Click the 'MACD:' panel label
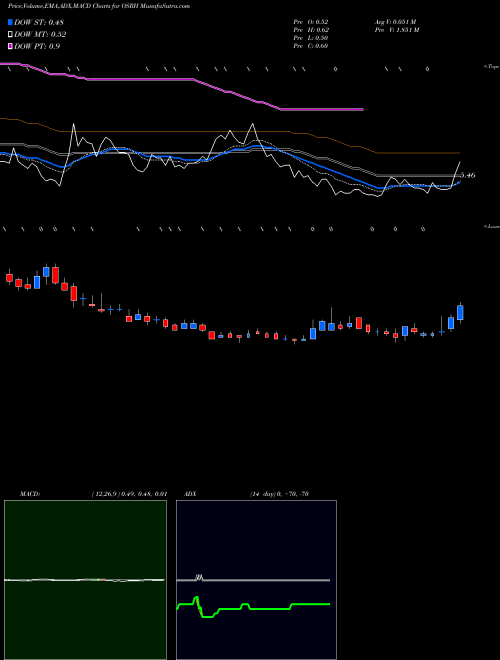The image size is (500, 660). [30, 494]
